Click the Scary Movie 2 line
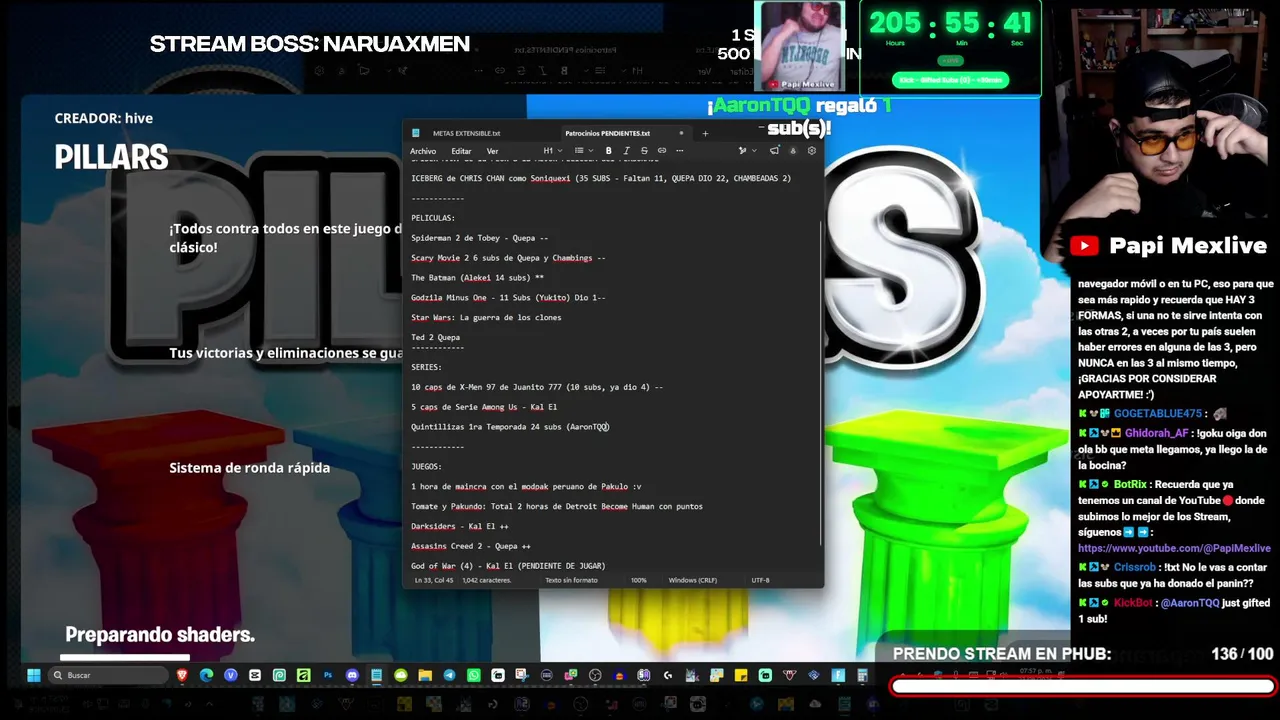Image resolution: width=1280 pixels, height=720 pixels. [508, 258]
